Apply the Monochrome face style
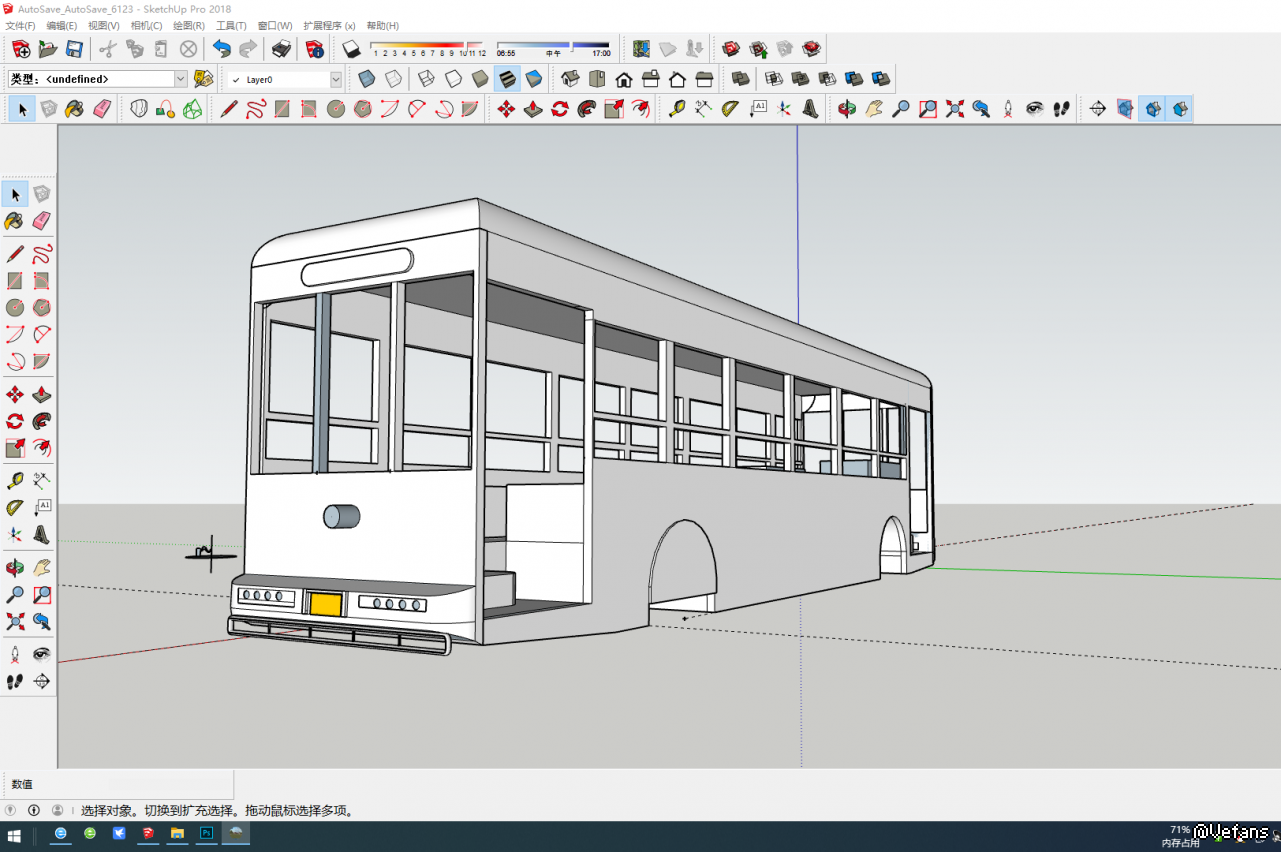Image resolution: width=1281 pixels, height=852 pixels. 534,79
